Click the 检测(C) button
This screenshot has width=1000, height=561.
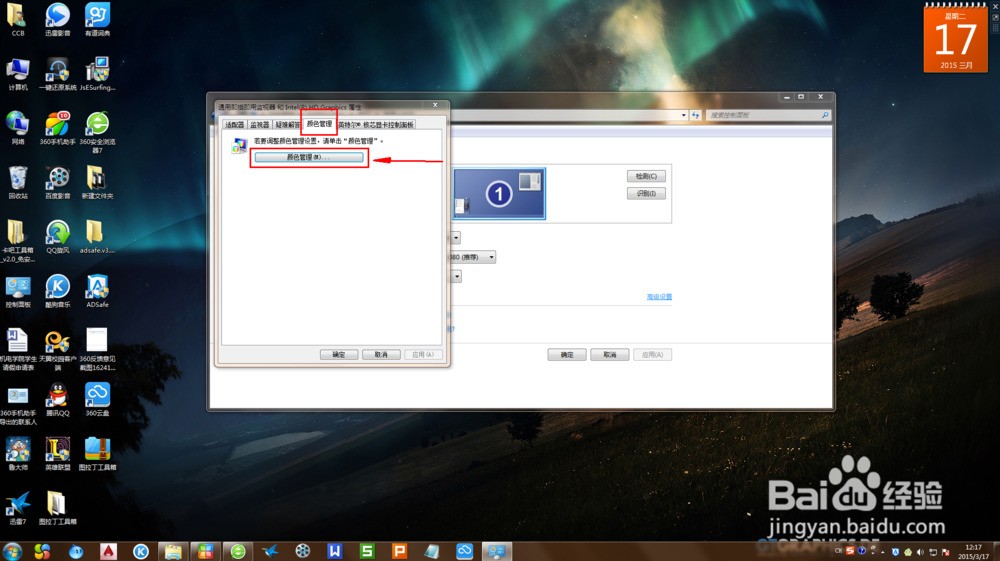[x=645, y=176]
